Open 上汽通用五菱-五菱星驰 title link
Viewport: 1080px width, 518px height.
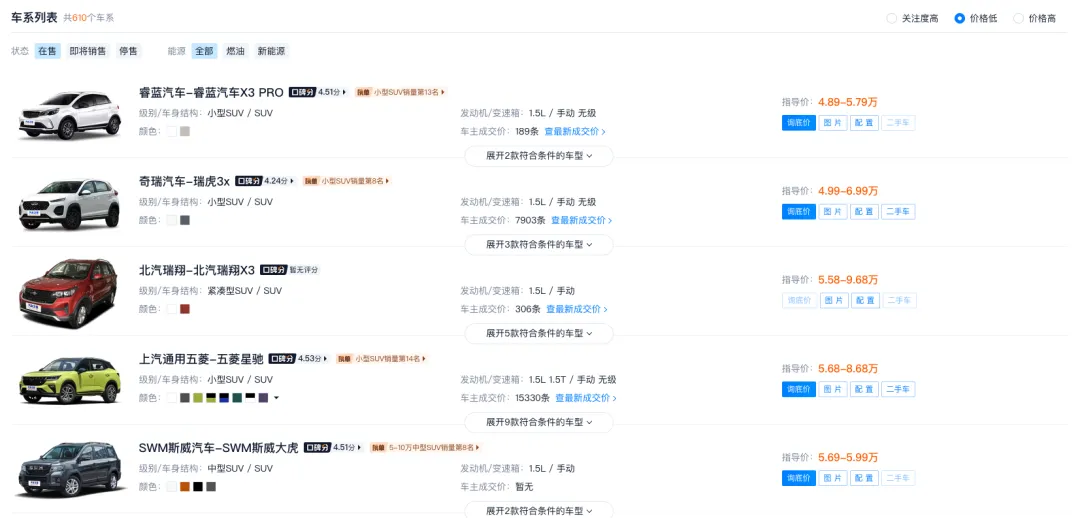coord(201,359)
